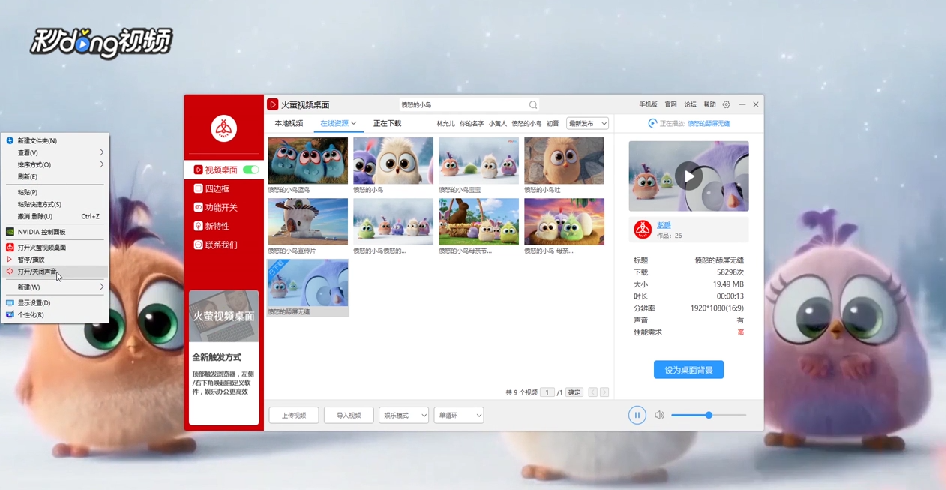This screenshot has width=946, height=490.
Task: Select the downloaded purple bird thumbnail
Action: 308,283
